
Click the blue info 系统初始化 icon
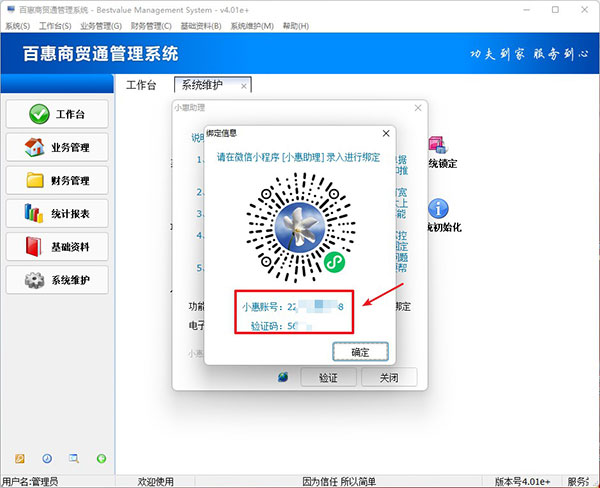[x=439, y=209]
